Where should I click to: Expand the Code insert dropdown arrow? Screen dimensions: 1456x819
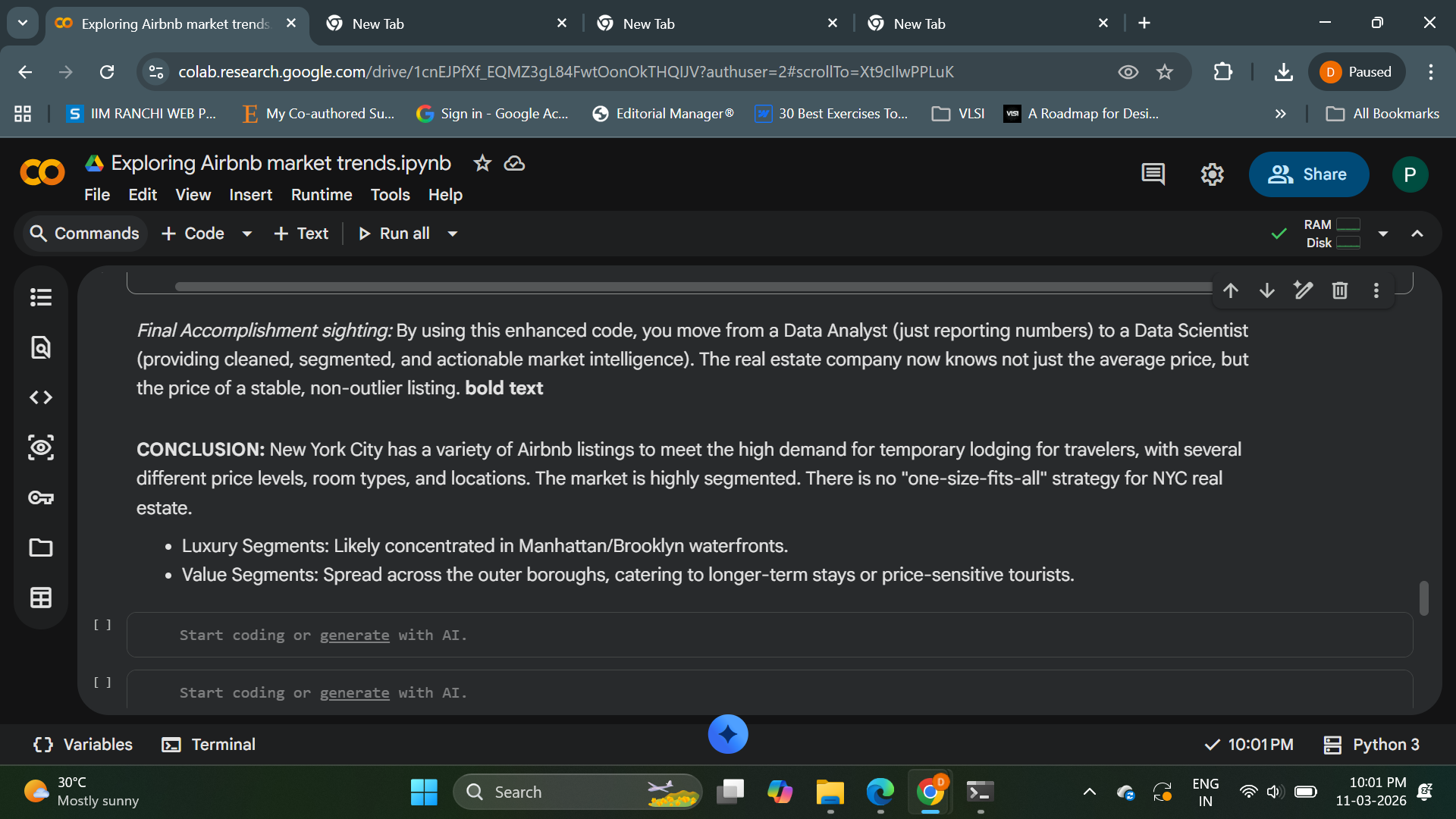[247, 234]
